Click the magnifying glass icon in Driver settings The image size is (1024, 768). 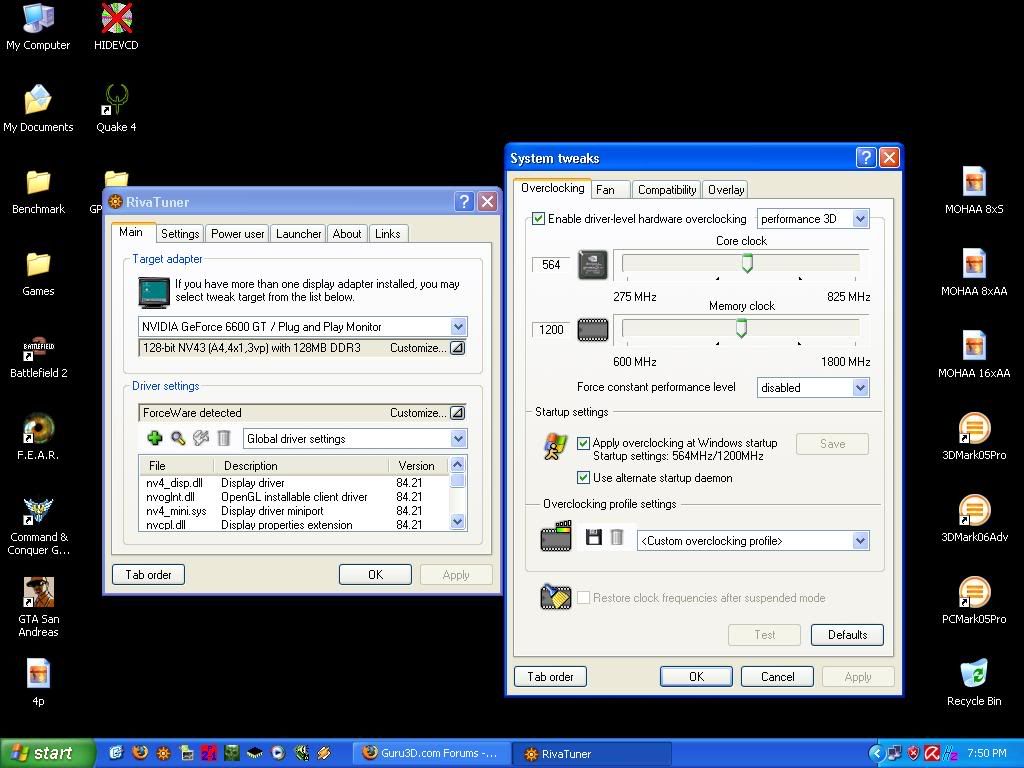click(x=178, y=438)
